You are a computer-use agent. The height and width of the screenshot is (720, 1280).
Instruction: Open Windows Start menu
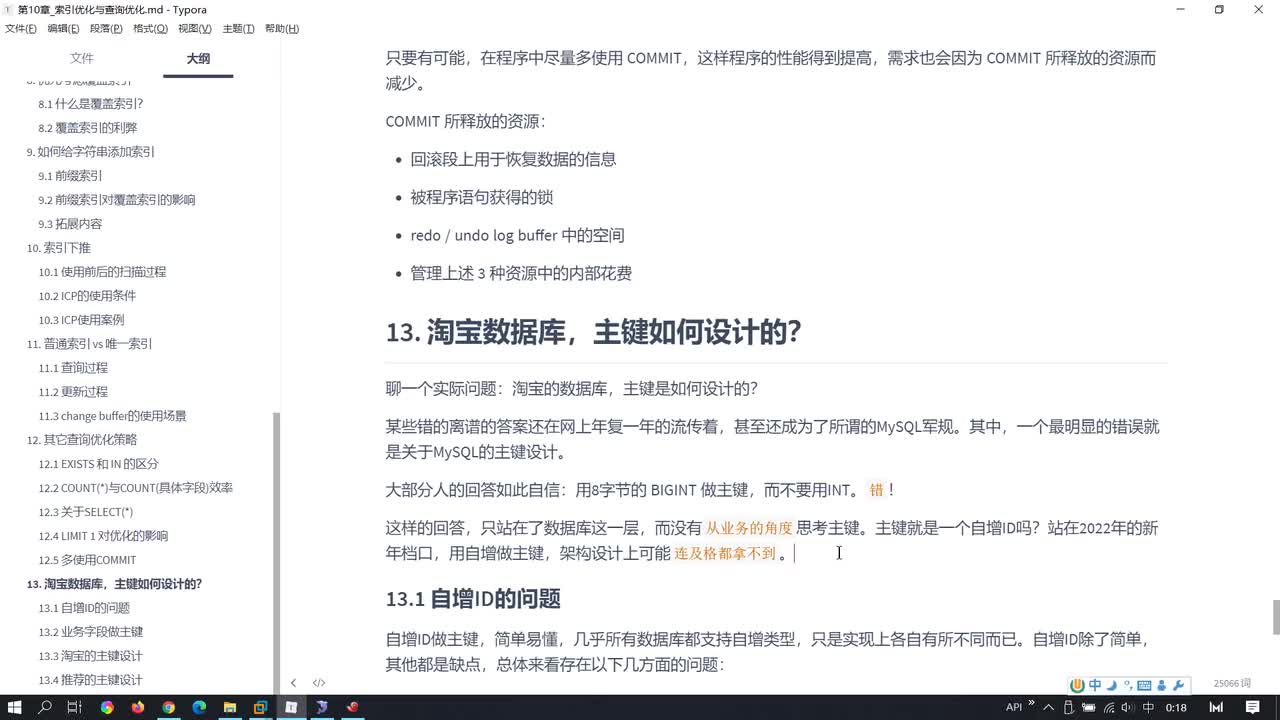(14, 707)
